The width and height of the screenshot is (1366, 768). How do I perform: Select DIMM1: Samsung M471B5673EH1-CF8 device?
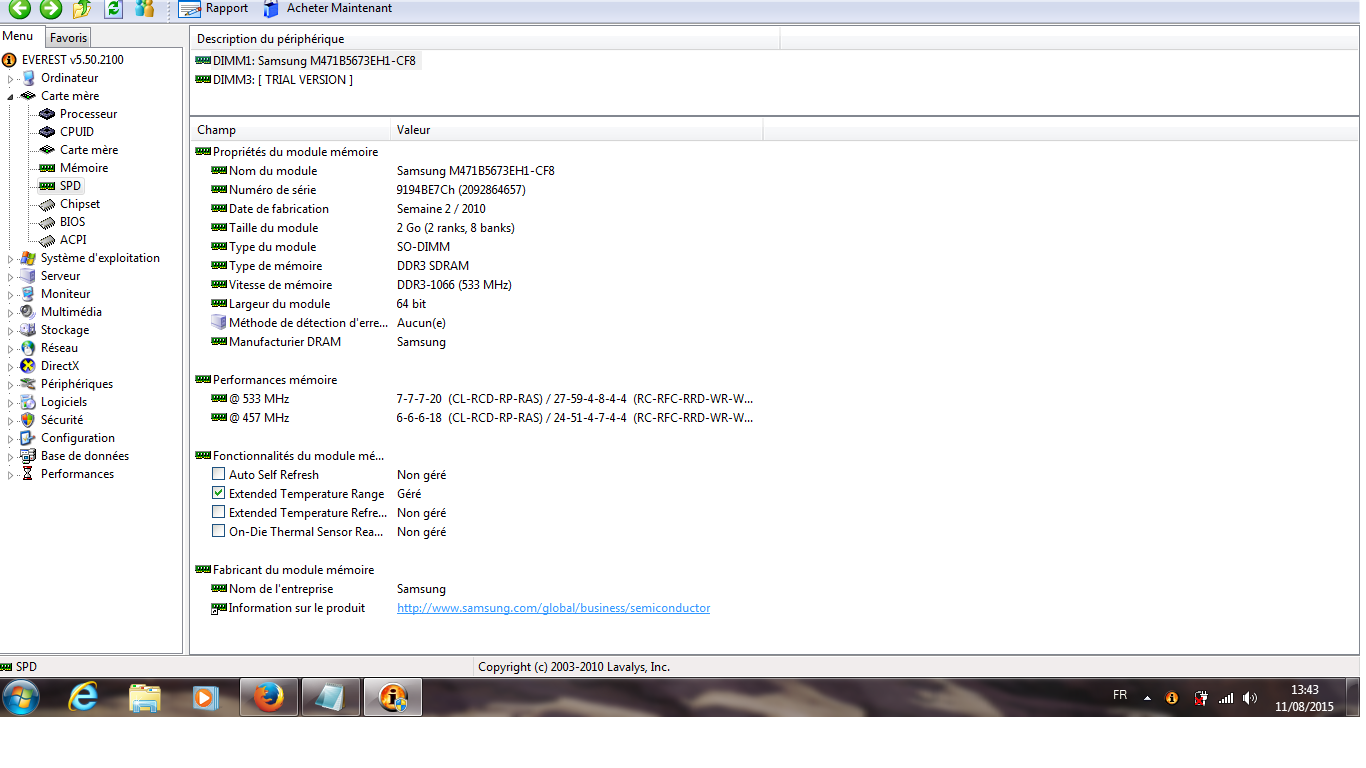306,61
